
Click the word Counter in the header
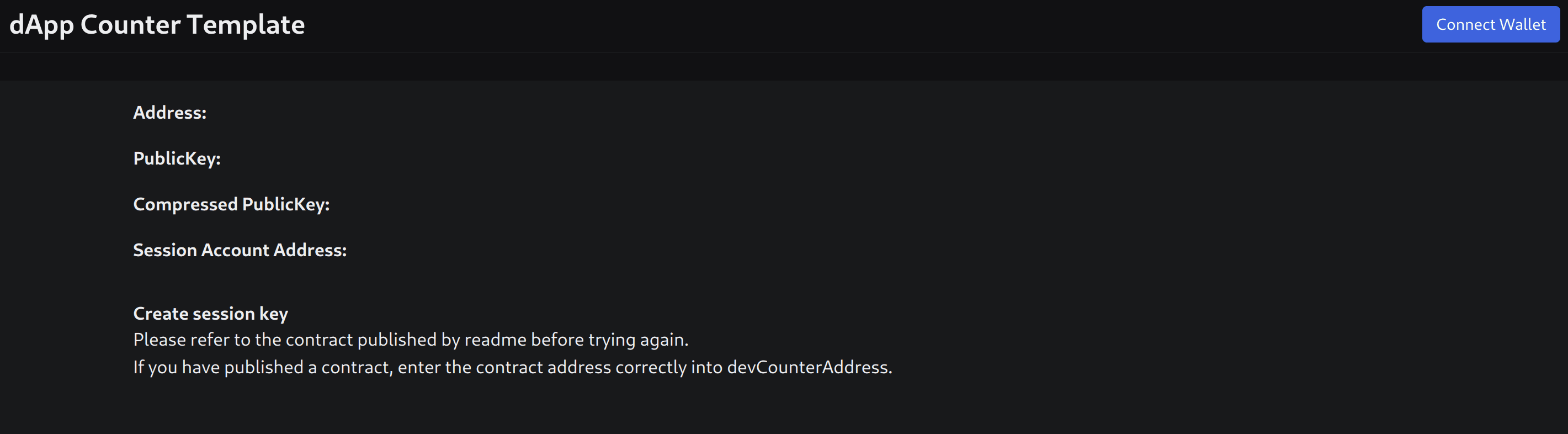click(x=130, y=25)
